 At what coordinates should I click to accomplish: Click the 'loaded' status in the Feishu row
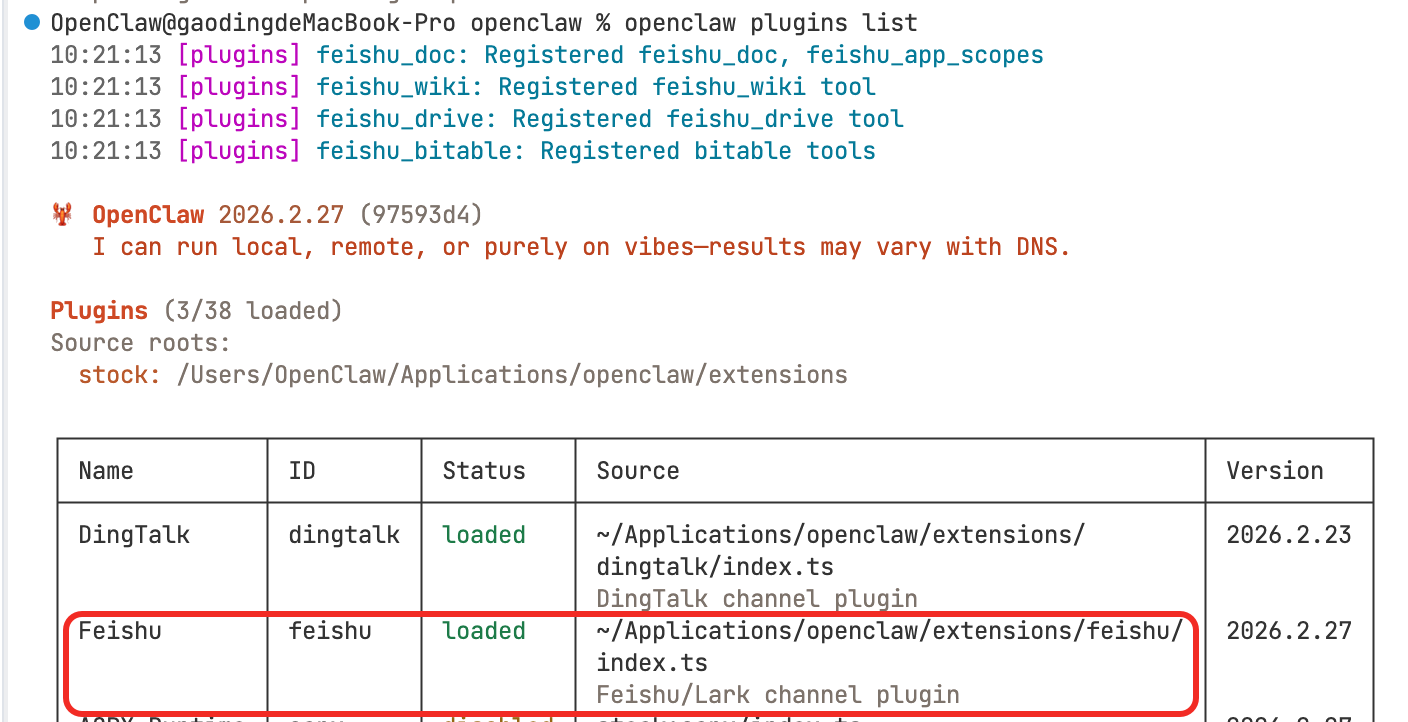[x=484, y=631]
